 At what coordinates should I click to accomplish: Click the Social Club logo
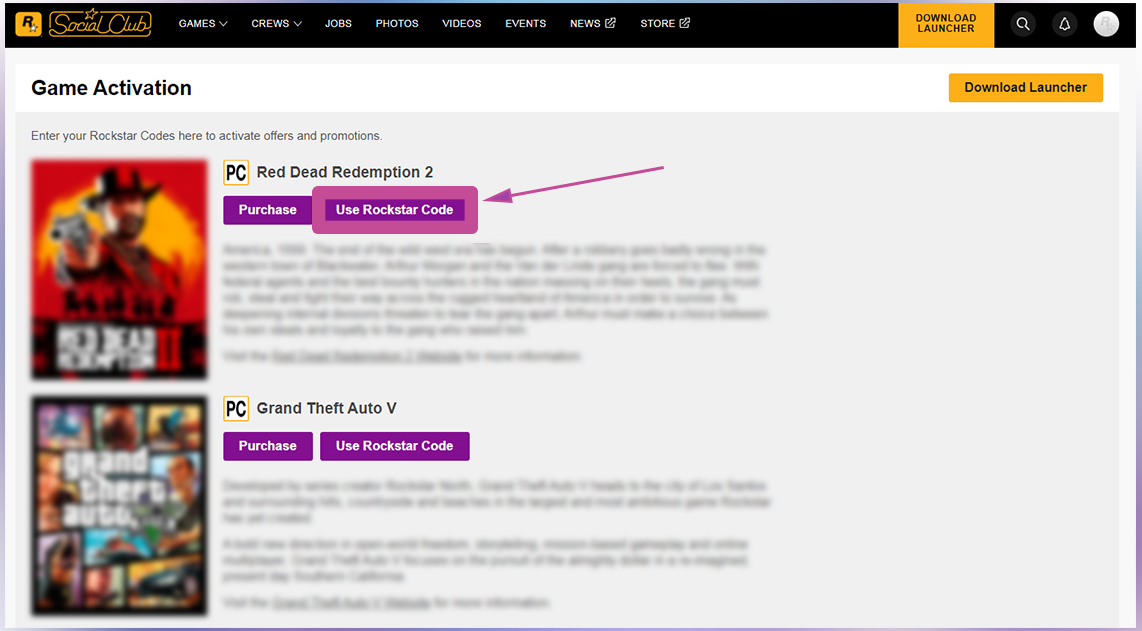coord(100,23)
